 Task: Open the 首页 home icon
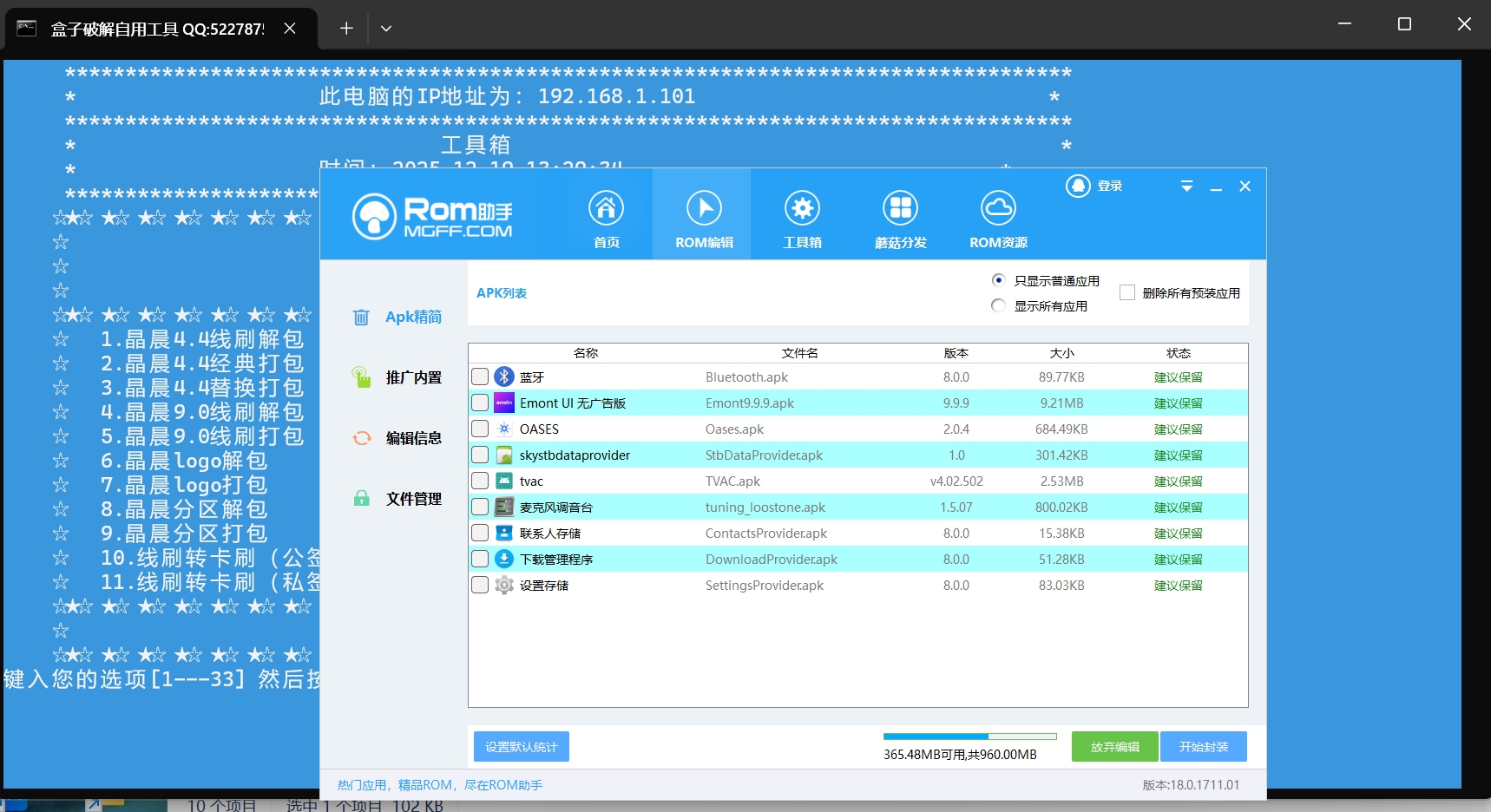tap(606, 209)
